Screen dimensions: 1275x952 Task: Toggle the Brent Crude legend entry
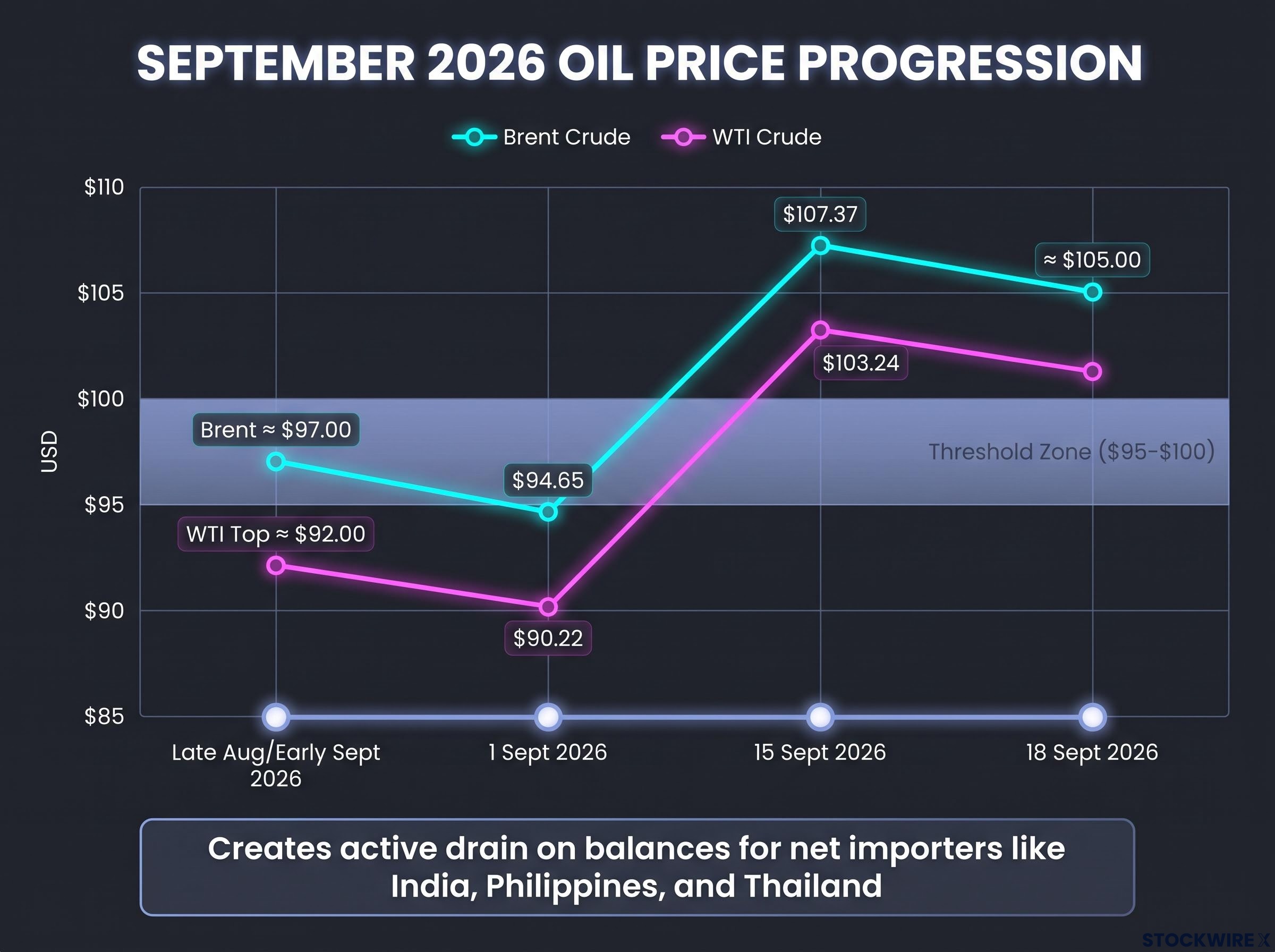coord(541,137)
